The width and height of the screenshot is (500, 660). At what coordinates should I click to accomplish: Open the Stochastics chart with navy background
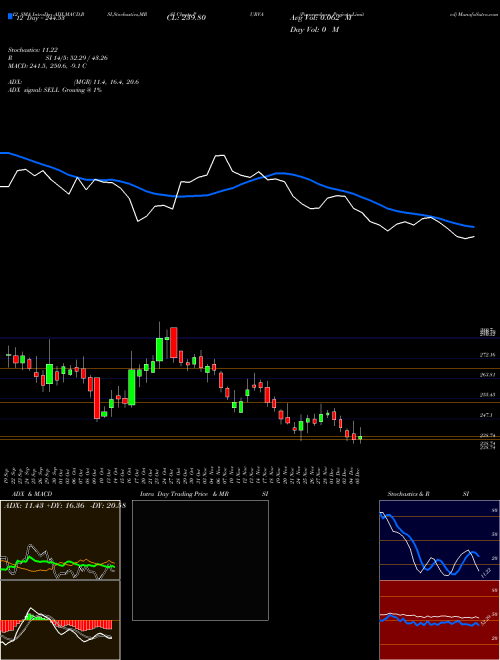[439, 540]
